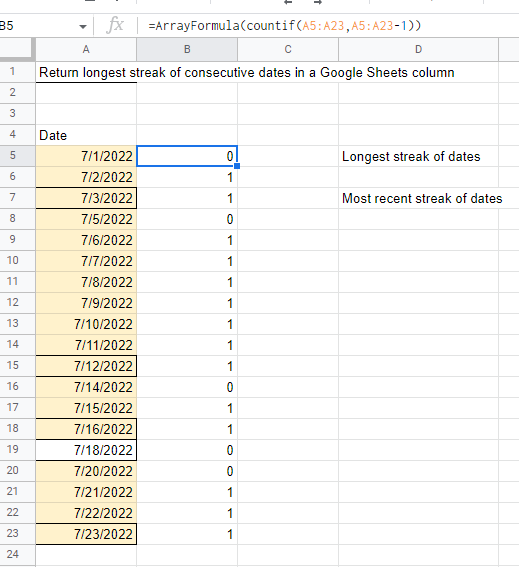The image size is (519, 567).
Task: Click the fill handle on cell B5
Action: point(237,166)
